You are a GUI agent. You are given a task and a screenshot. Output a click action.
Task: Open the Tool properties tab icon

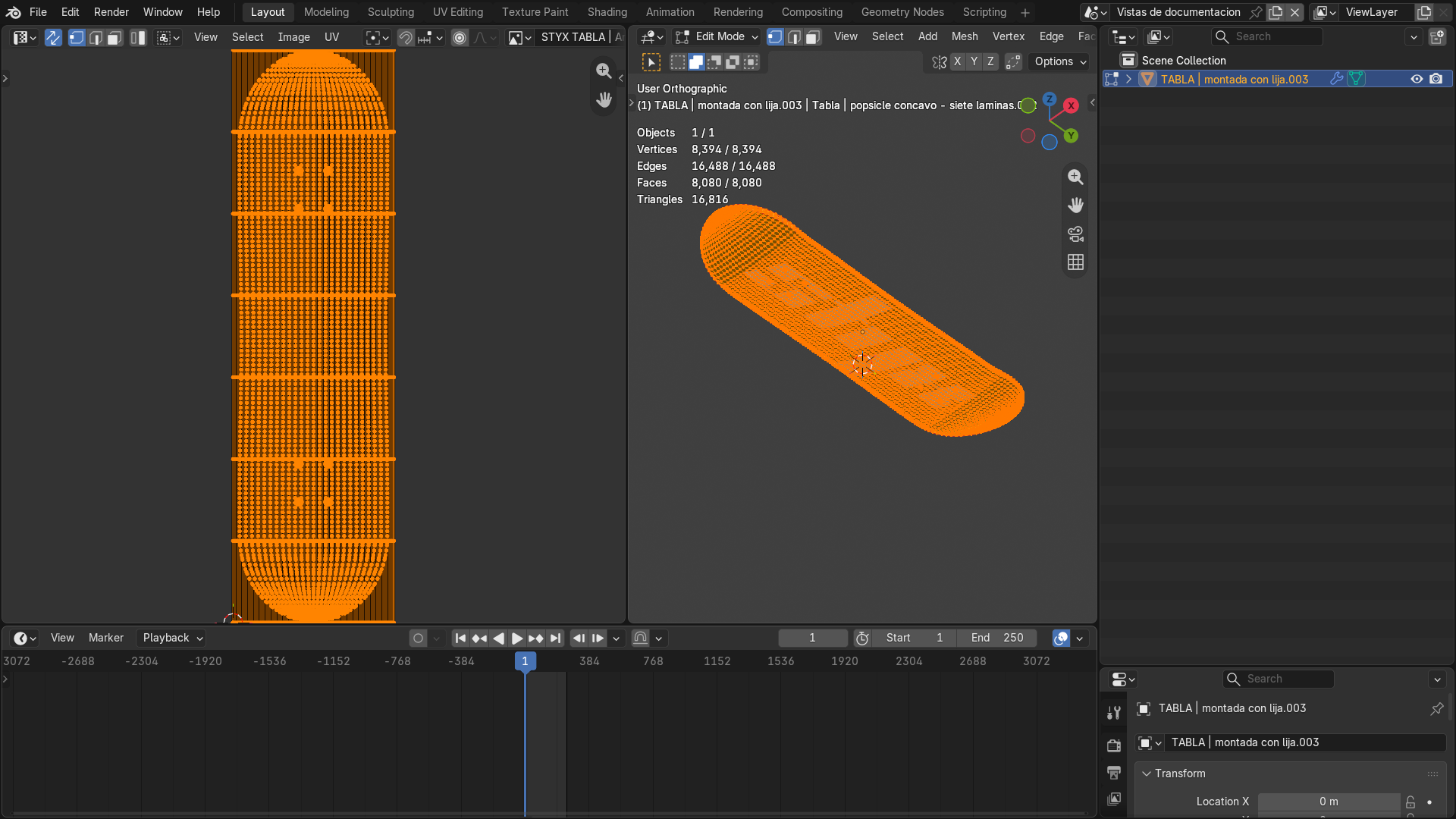1114,712
